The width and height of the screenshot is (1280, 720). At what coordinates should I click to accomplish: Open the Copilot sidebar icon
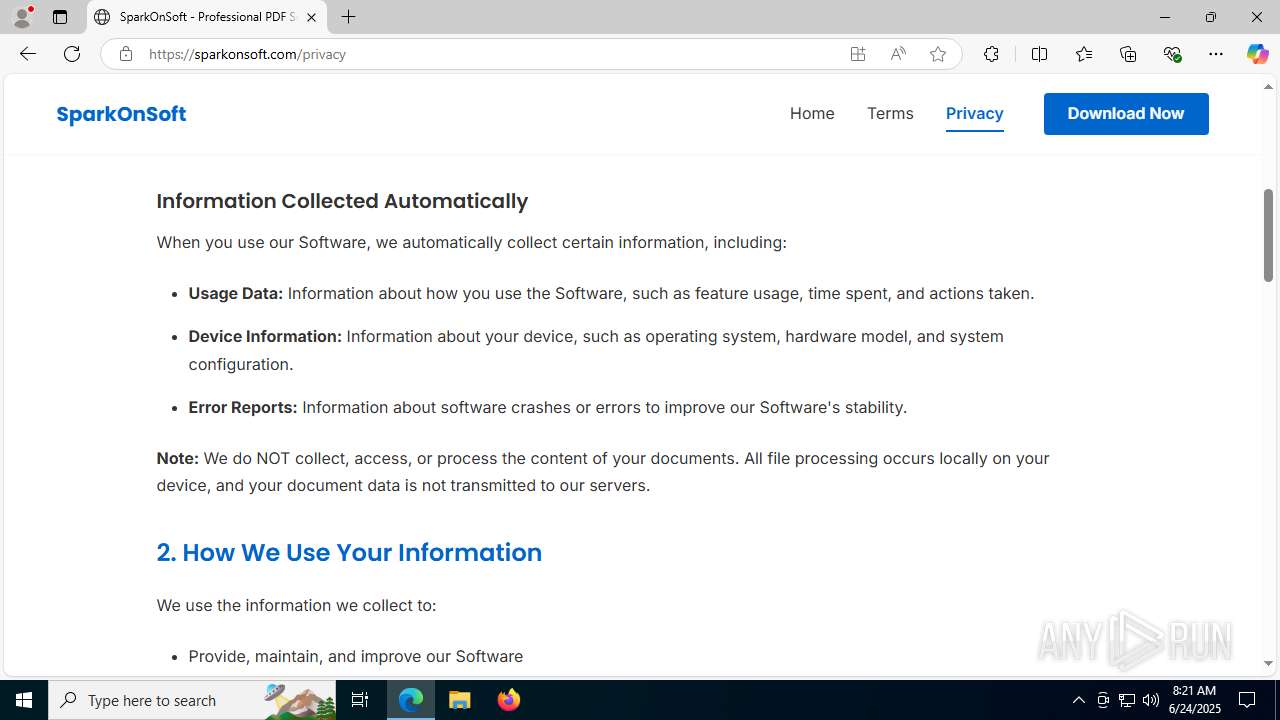coord(1257,54)
